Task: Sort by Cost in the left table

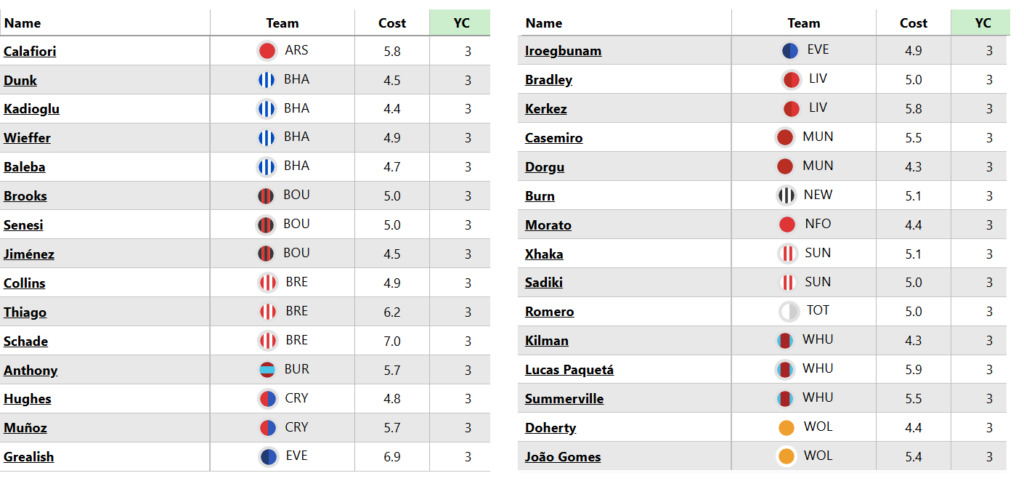Action: tap(392, 23)
